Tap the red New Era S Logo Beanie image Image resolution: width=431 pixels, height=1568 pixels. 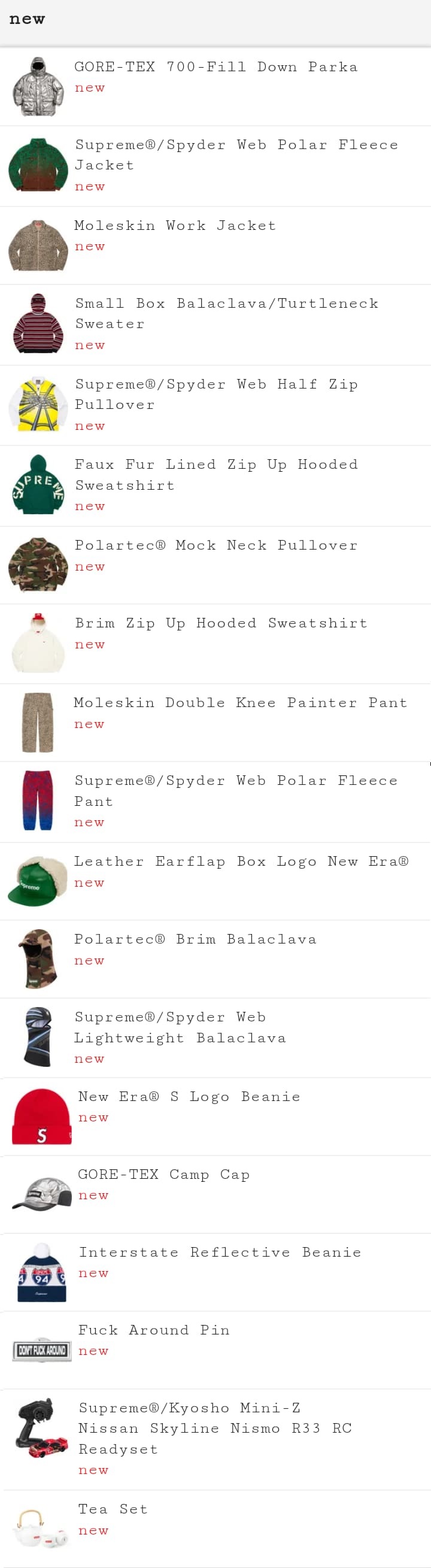tap(41, 1117)
